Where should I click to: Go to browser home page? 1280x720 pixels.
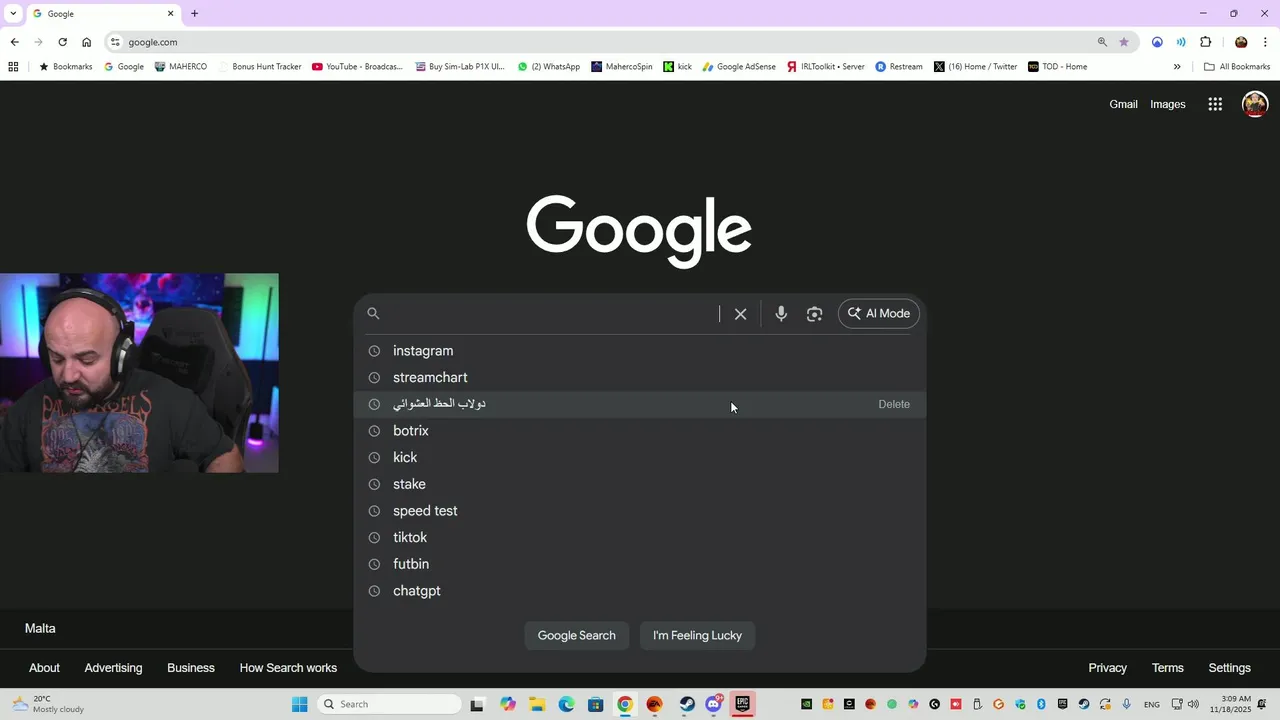click(x=86, y=42)
